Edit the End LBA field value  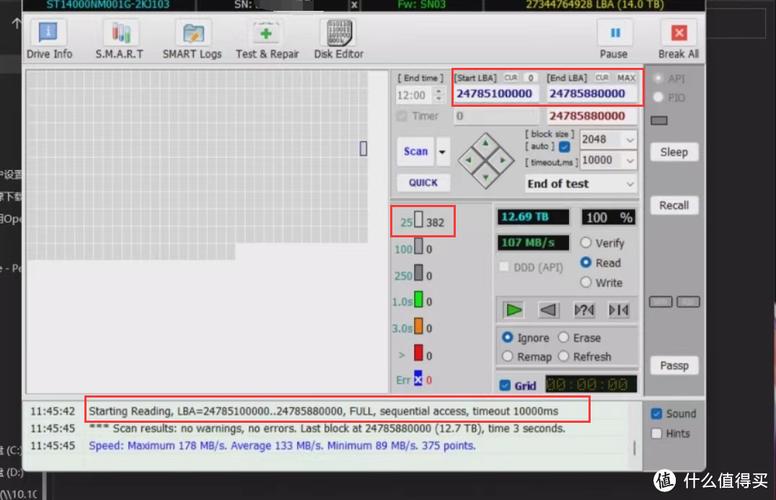point(591,94)
